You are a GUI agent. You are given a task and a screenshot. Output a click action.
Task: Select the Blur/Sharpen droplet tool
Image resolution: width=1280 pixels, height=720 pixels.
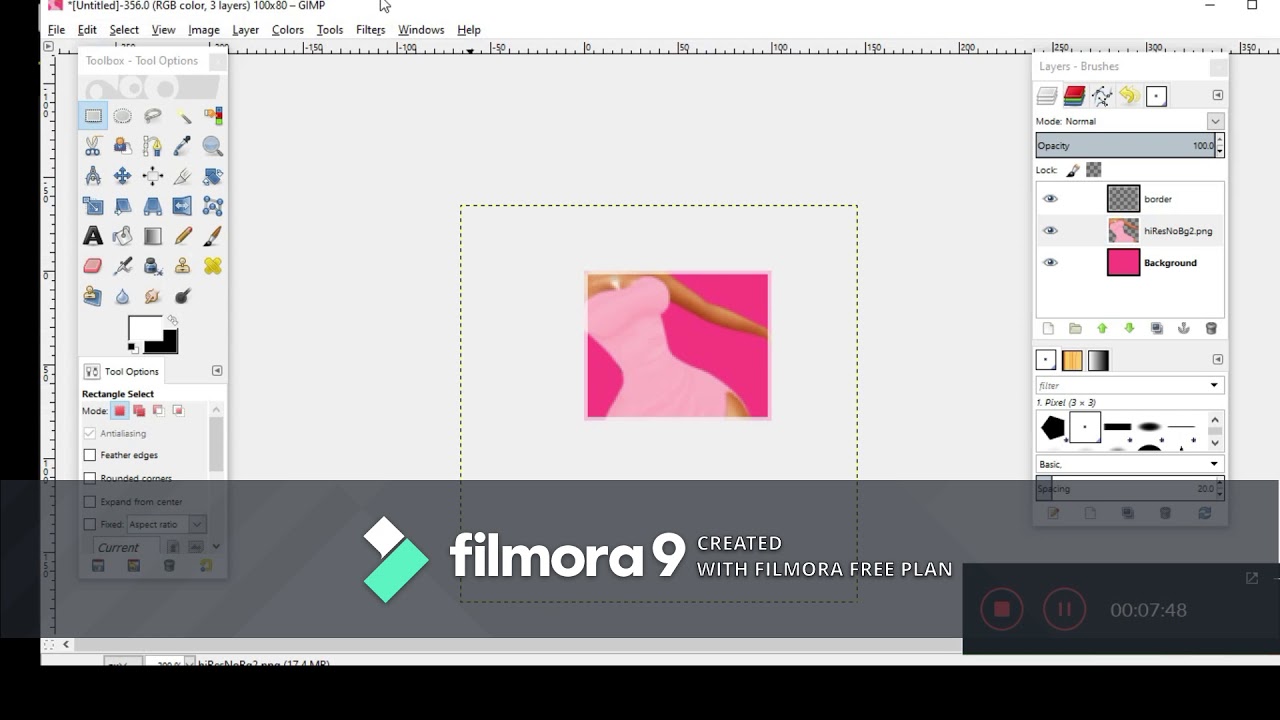(122, 296)
